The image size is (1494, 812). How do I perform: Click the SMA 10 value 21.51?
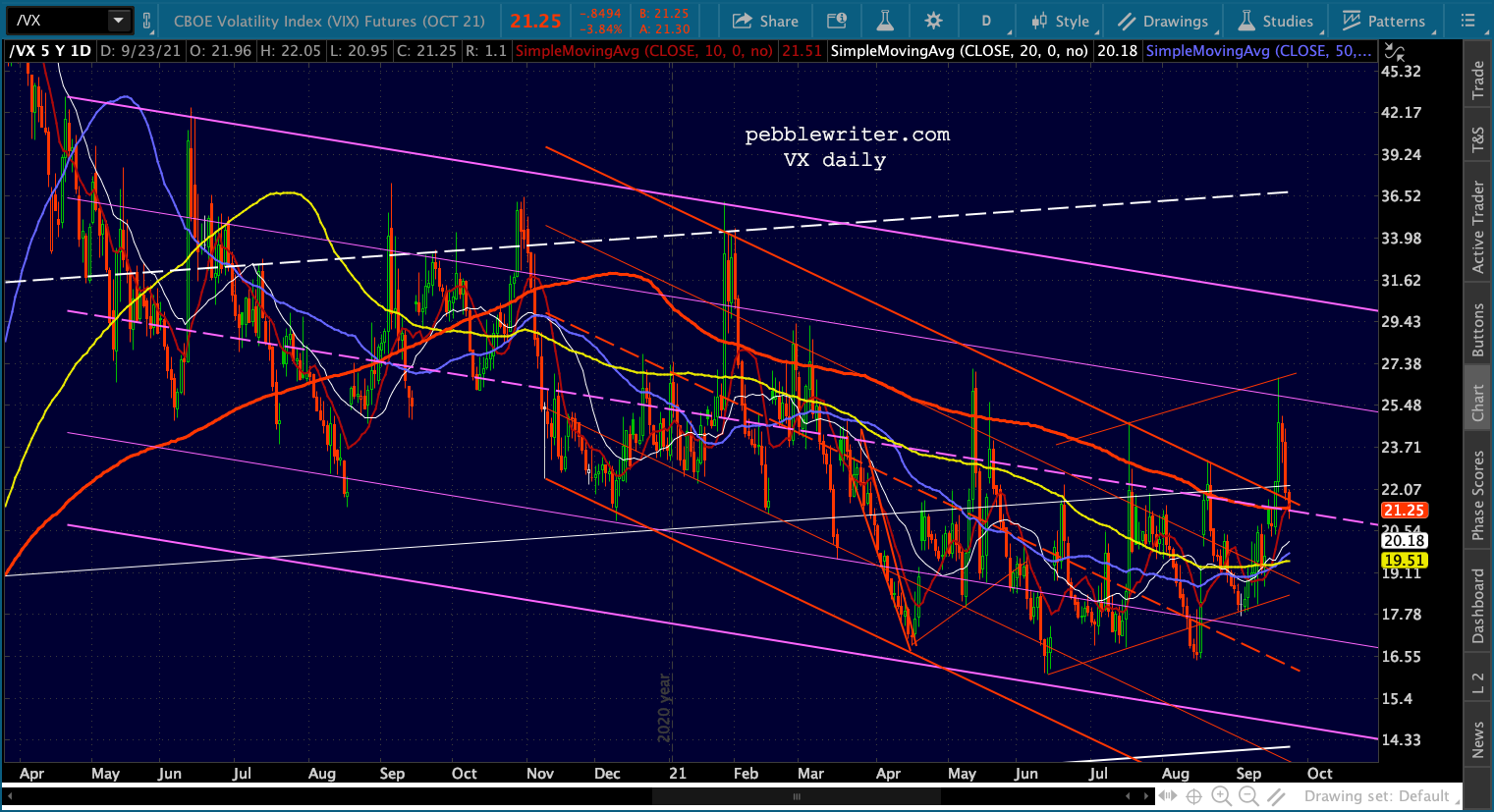click(802, 51)
